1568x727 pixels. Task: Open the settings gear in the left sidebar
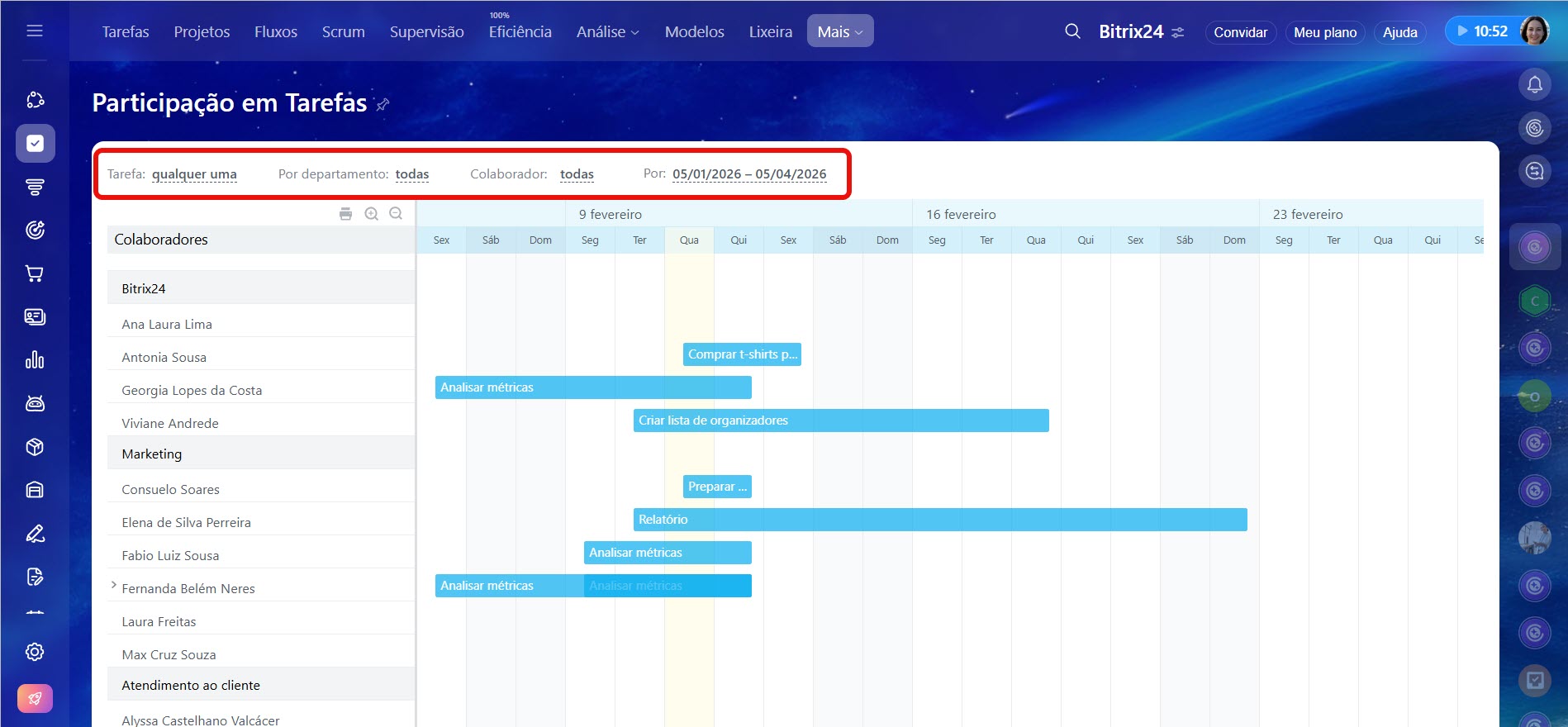click(x=35, y=652)
